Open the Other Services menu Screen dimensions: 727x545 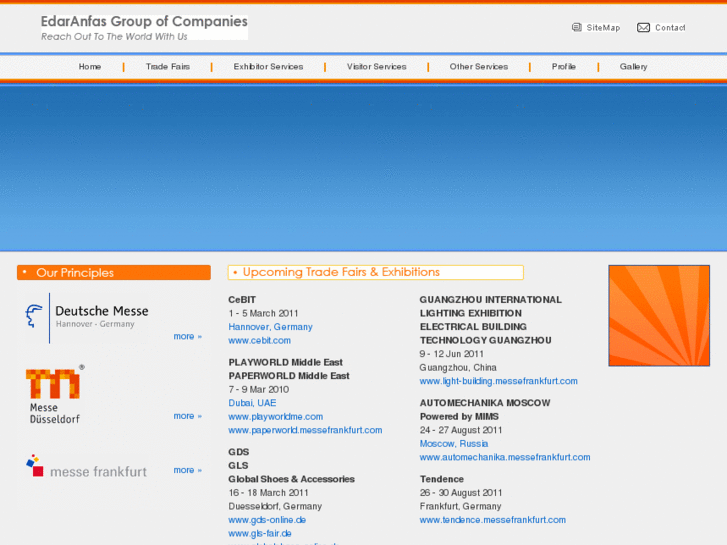pos(478,67)
